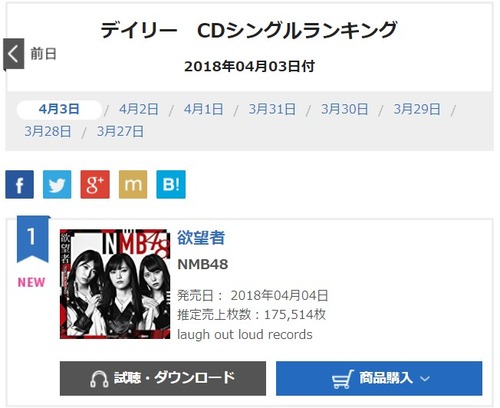Click the 試聴・ダウンロード button
Image resolution: width=500 pixels, height=408 pixels.
(x=163, y=378)
